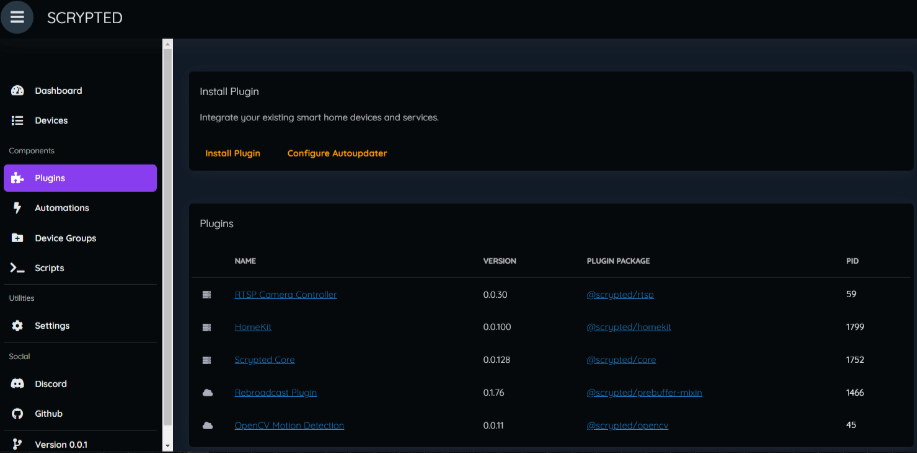Open the Automations section

click(x=80, y=208)
